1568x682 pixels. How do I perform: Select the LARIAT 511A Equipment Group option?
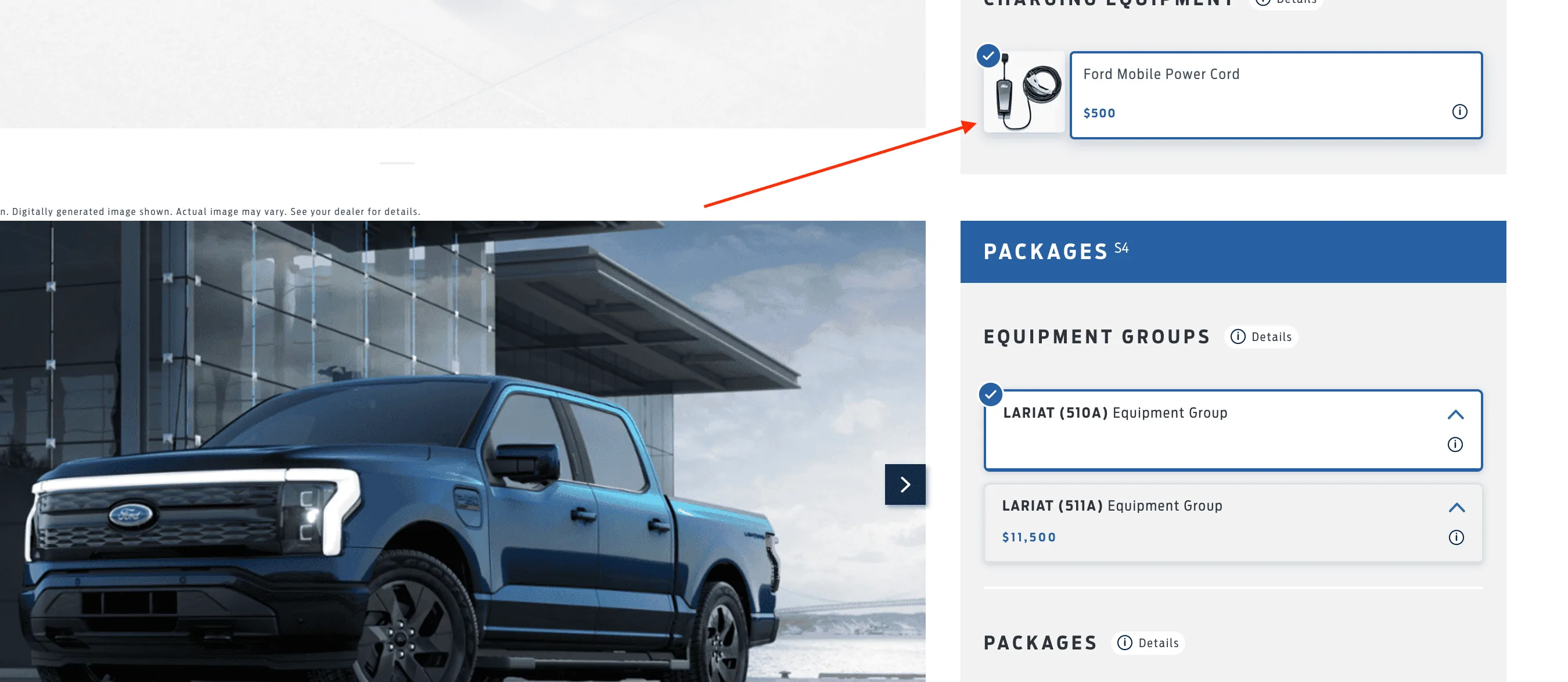(x=1233, y=523)
